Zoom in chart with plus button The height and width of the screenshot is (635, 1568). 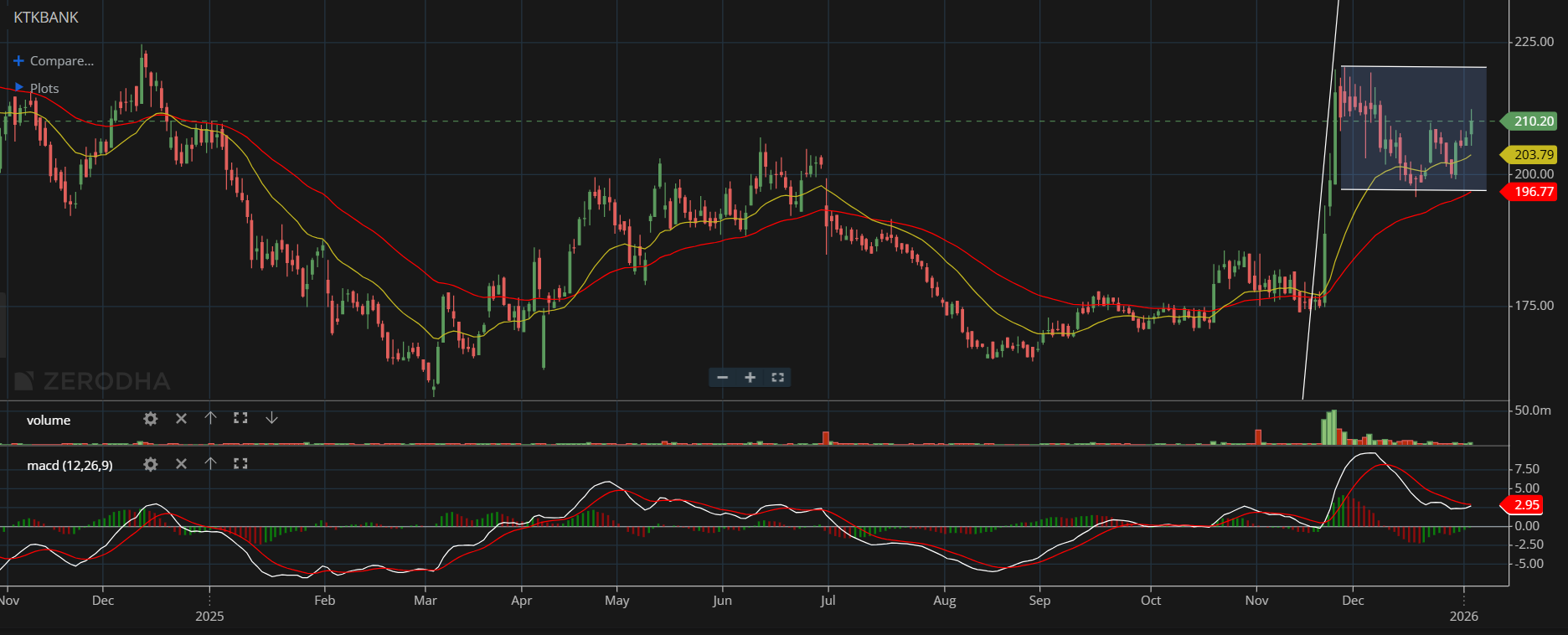click(x=750, y=378)
